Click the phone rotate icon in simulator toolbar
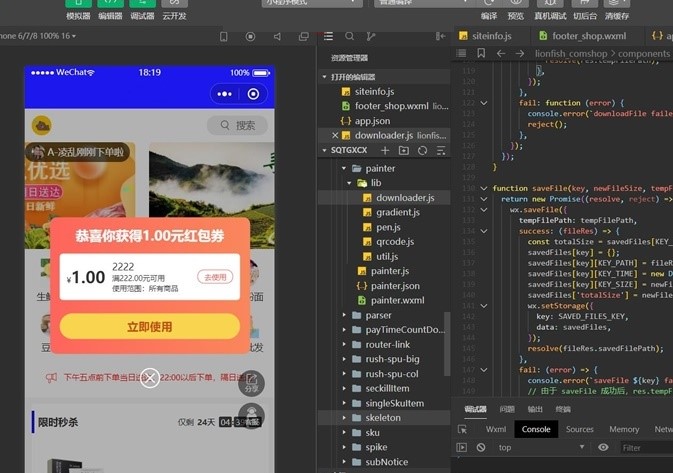Screen dimensions: 673x473 point(224,36)
